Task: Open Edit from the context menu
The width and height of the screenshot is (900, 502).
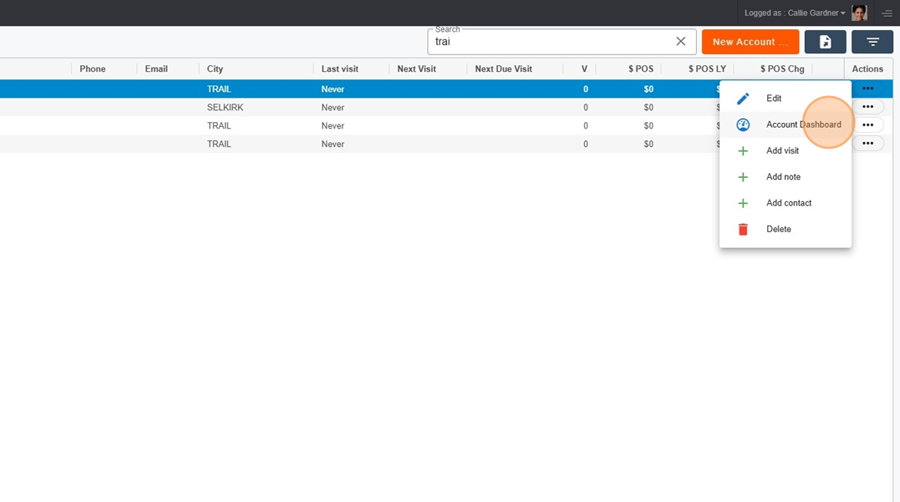Action: pos(785,98)
